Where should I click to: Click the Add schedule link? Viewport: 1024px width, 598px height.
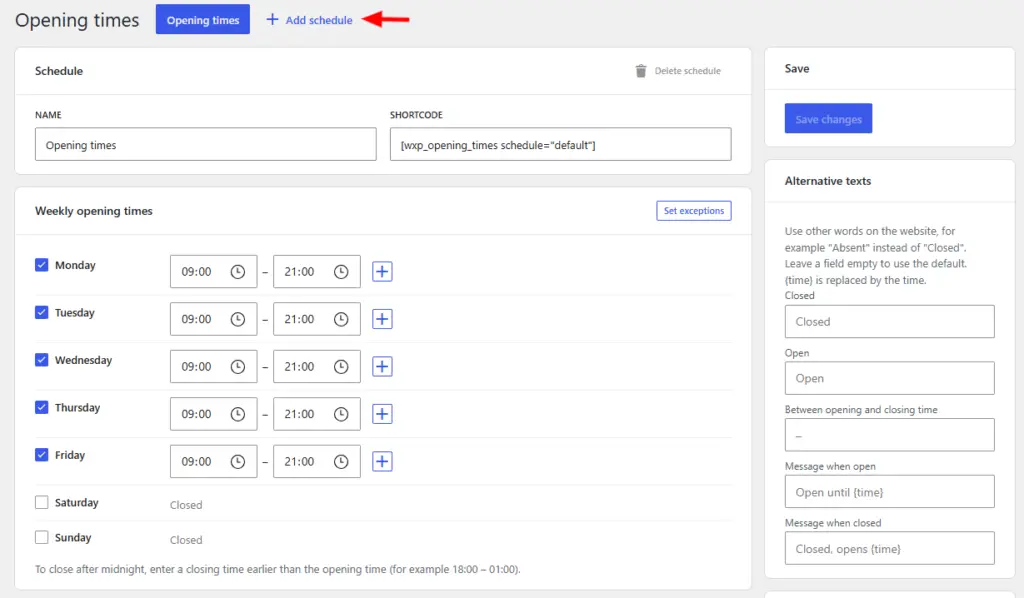click(x=310, y=20)
